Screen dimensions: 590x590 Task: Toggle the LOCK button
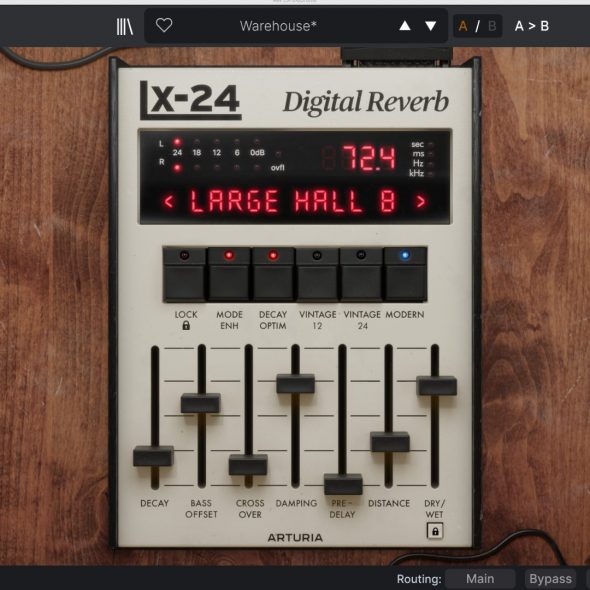184,274
